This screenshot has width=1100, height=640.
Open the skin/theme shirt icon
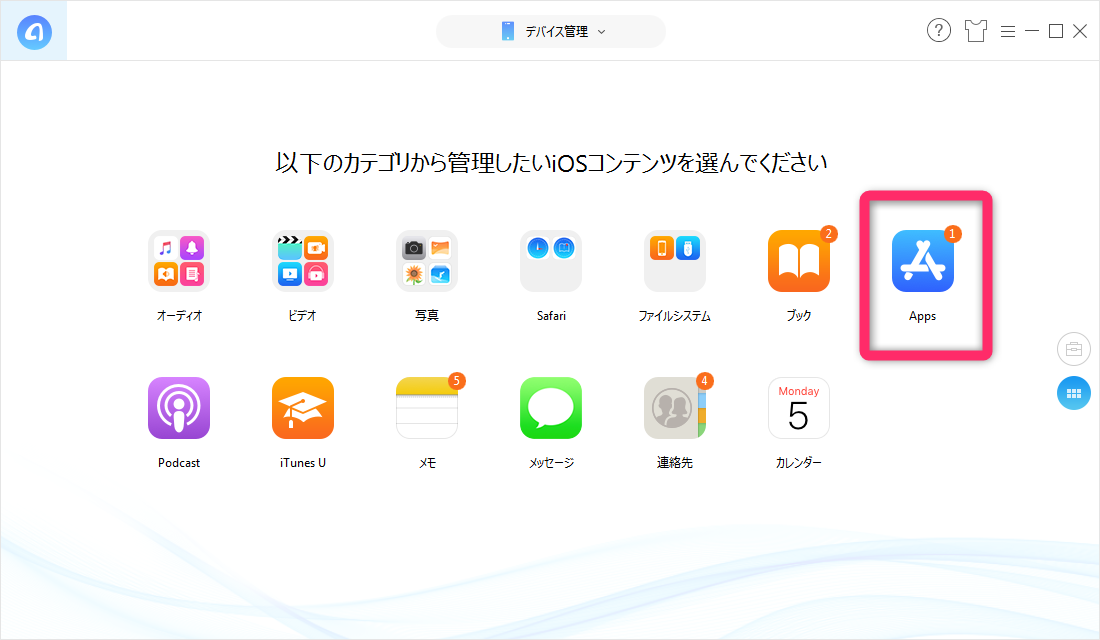pos(975,31)
